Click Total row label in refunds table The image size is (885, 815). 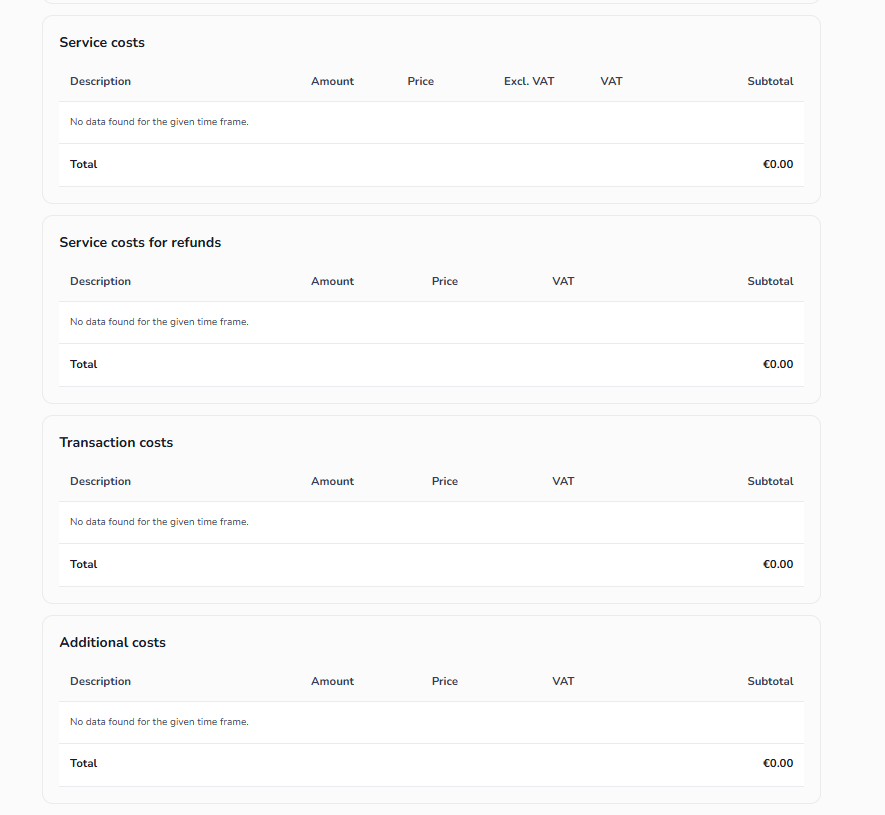click(x=84, y=365)
